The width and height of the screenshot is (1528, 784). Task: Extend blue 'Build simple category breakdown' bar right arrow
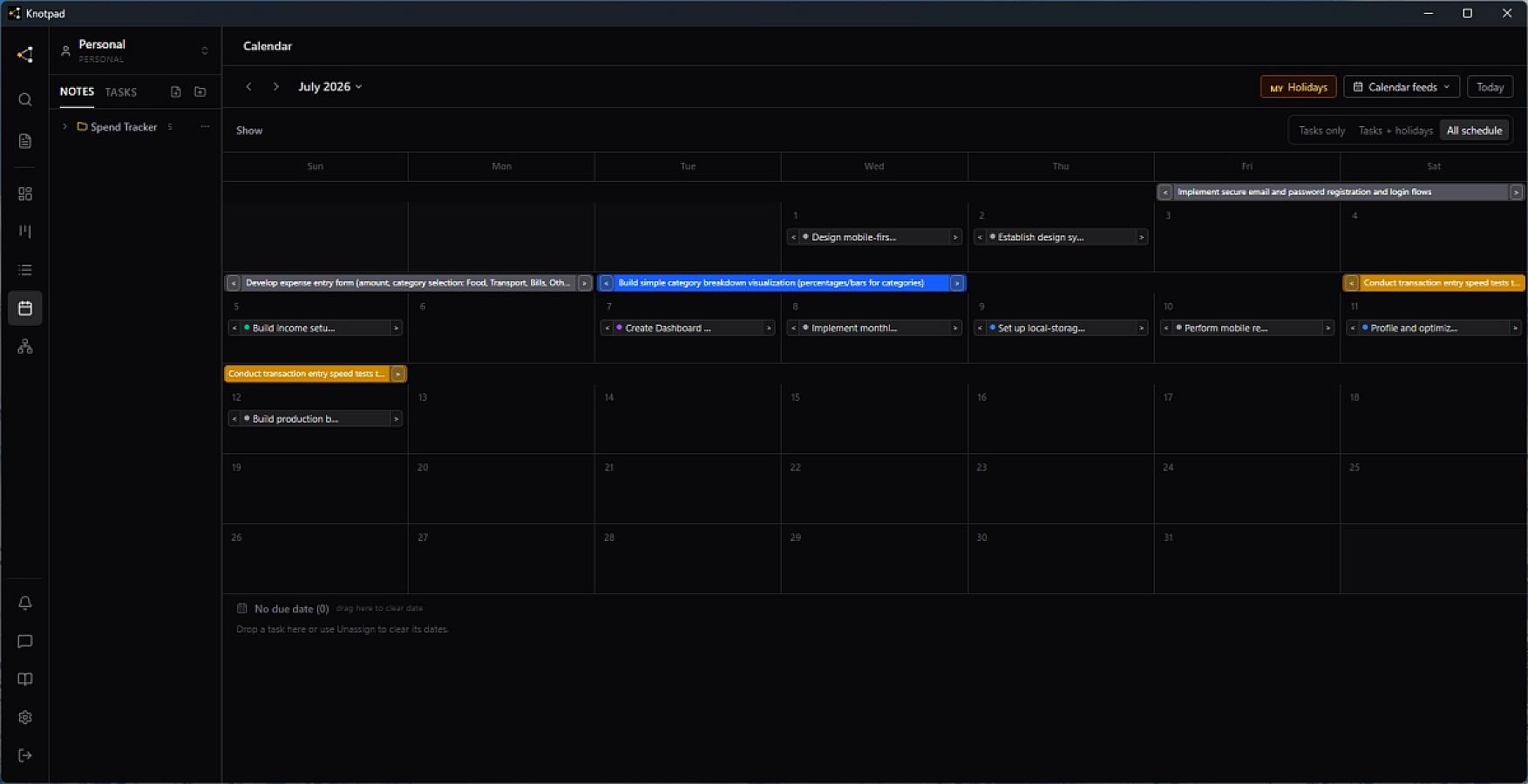pyautogui.click(x=957, y=283)
